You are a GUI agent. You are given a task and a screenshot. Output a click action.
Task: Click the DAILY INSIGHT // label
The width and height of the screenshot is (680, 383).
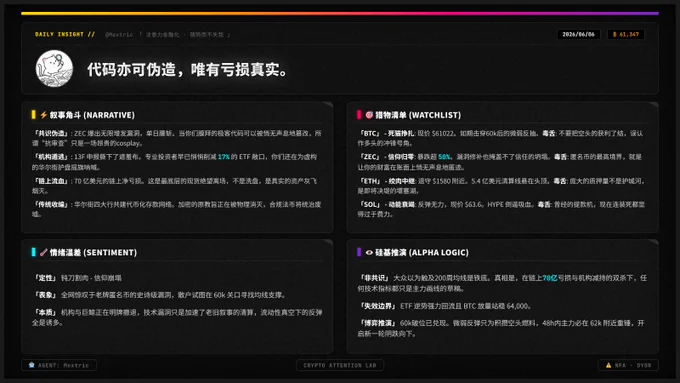pyautogui.click(x=65, y=34)
